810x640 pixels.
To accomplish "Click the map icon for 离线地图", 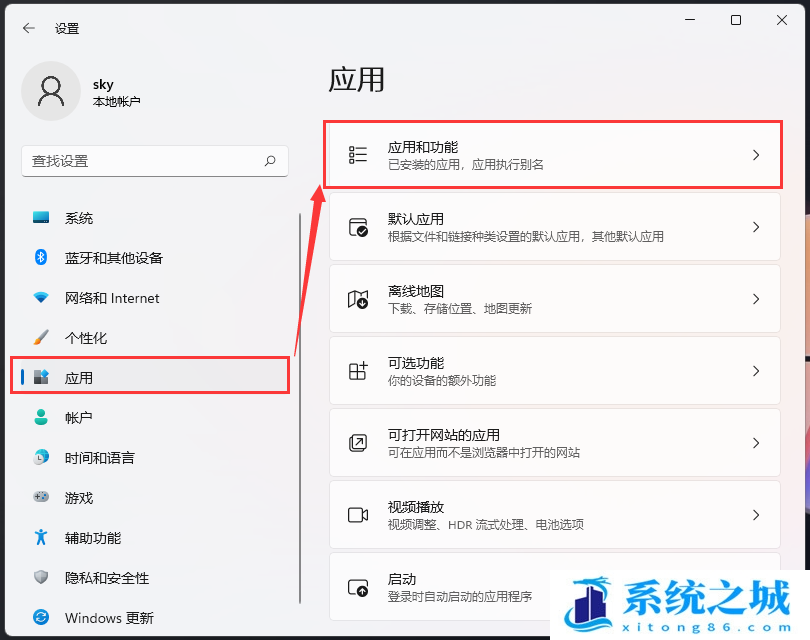I will (x=357, y=299).
